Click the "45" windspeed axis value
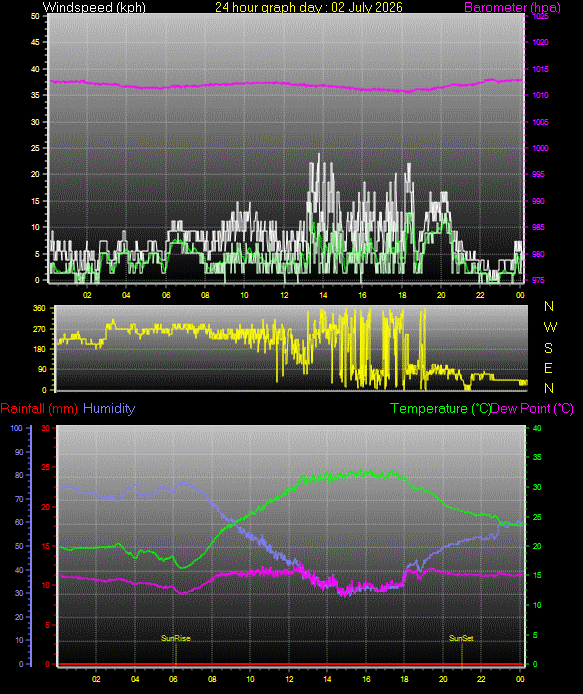The image size is (583, 694). tap(35, 42)
